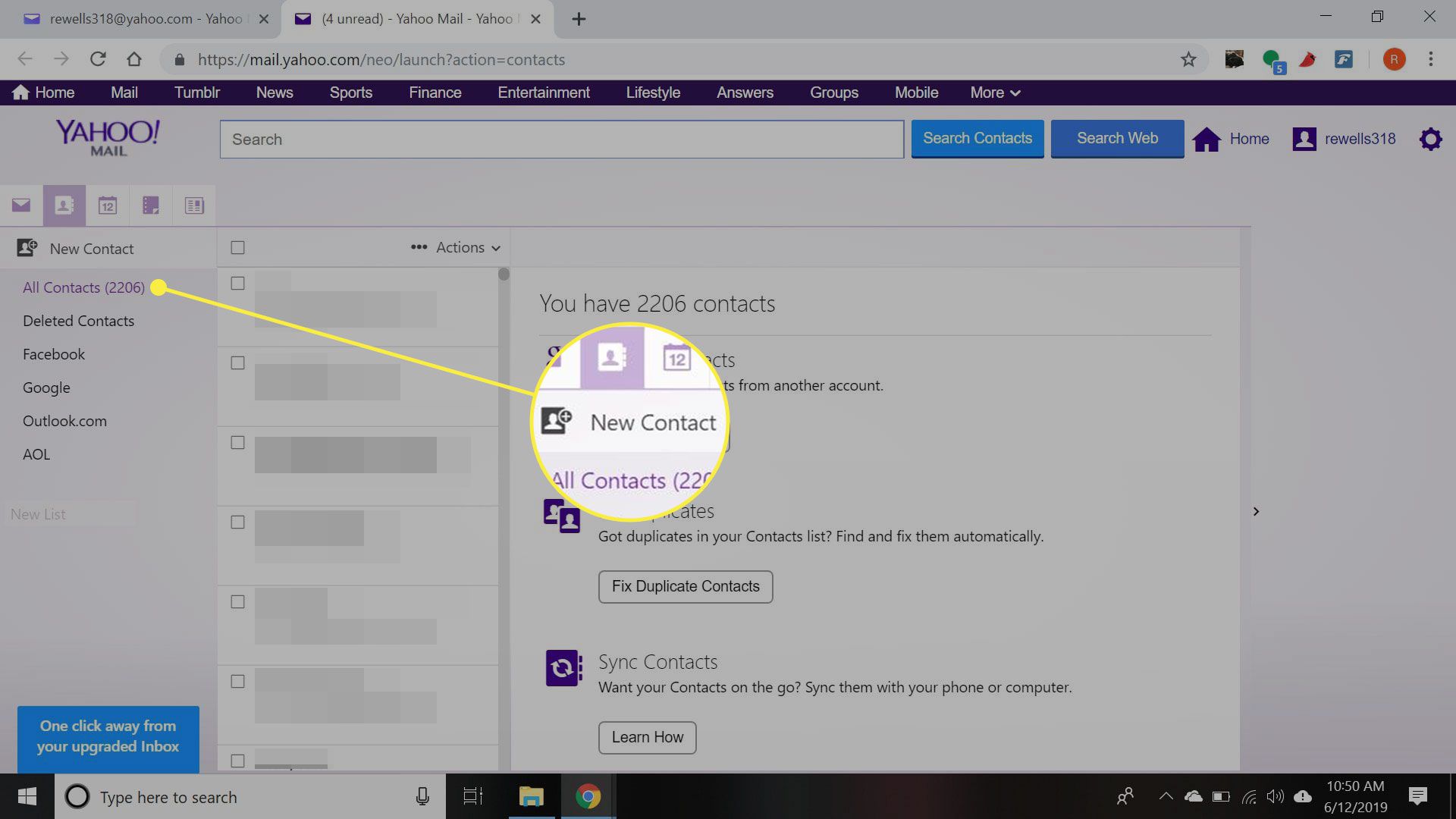Check the second contact's checkbox

[x=237, y=362]
